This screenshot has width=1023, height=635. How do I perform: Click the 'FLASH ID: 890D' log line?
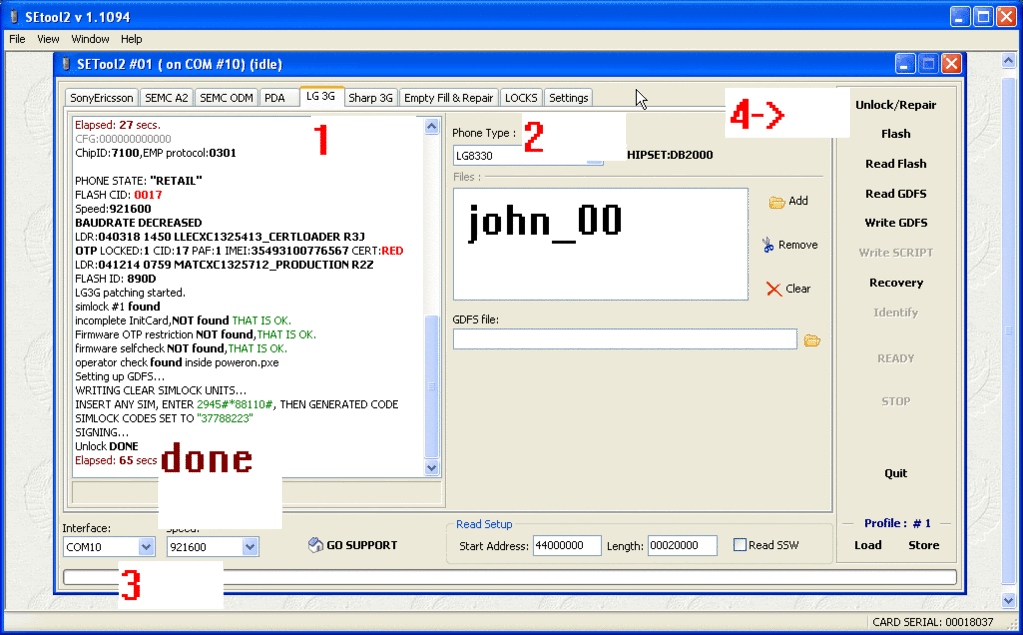pyautogui.click(x=115, y=279)
